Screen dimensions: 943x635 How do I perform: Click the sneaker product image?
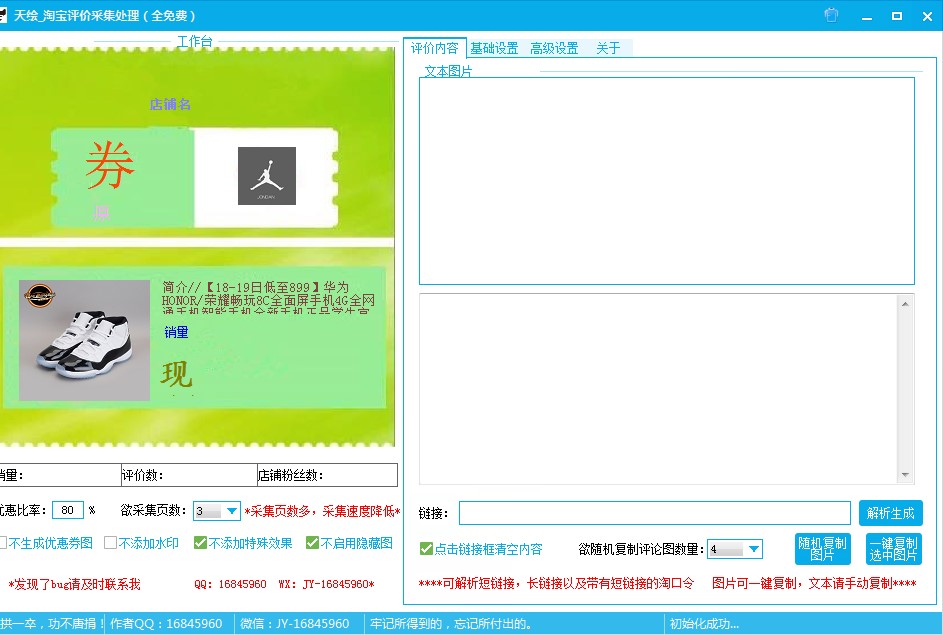[84, 340]
